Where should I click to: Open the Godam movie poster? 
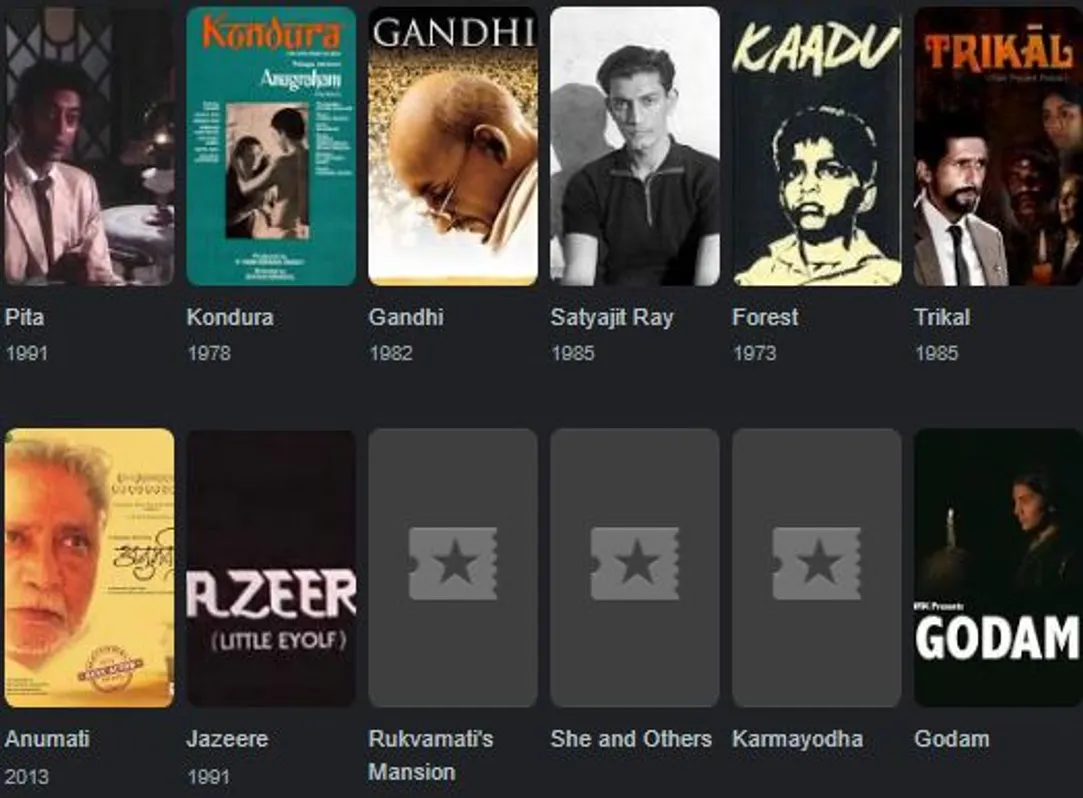pos(998,567)
